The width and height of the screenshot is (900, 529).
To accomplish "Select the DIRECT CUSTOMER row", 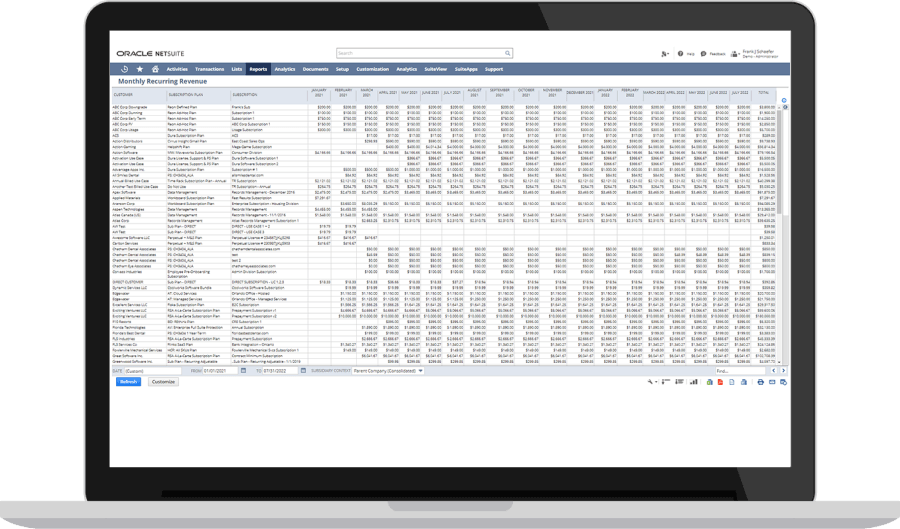I will point(443,282).
